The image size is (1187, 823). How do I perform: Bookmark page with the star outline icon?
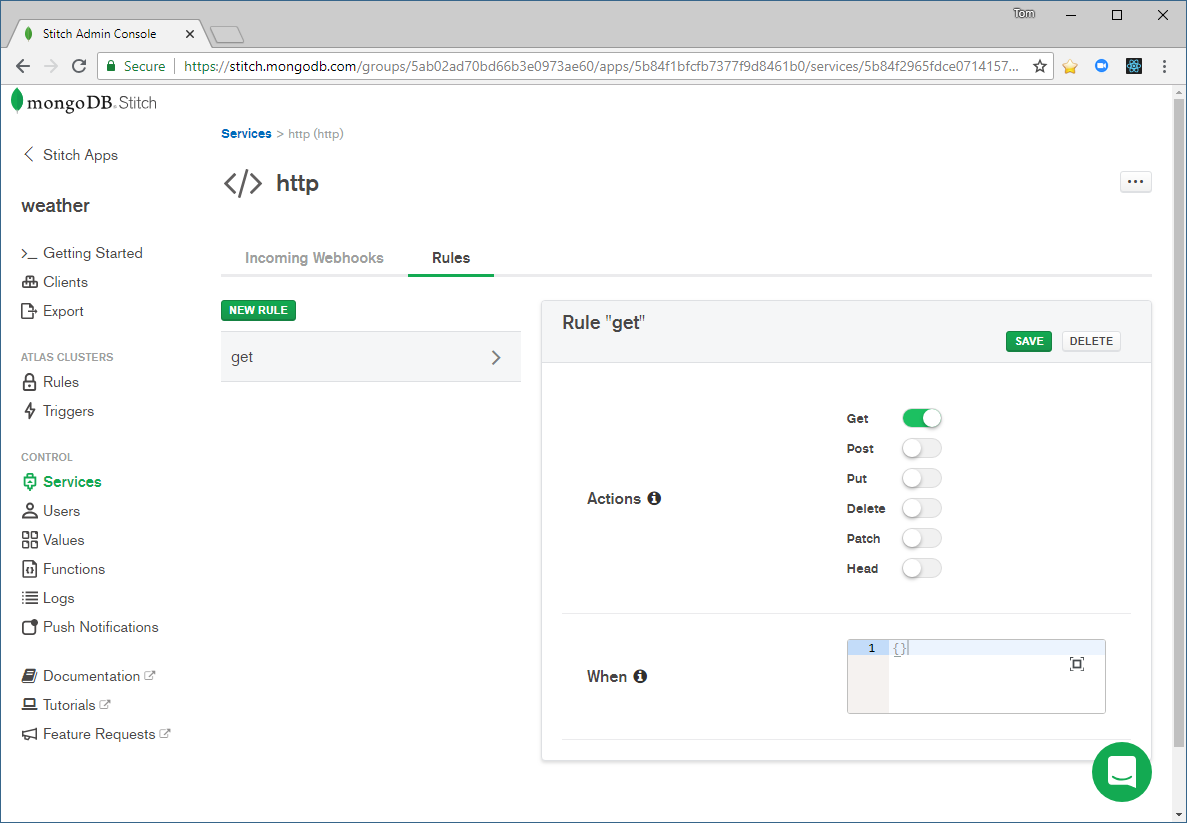tap(1040, 67)
